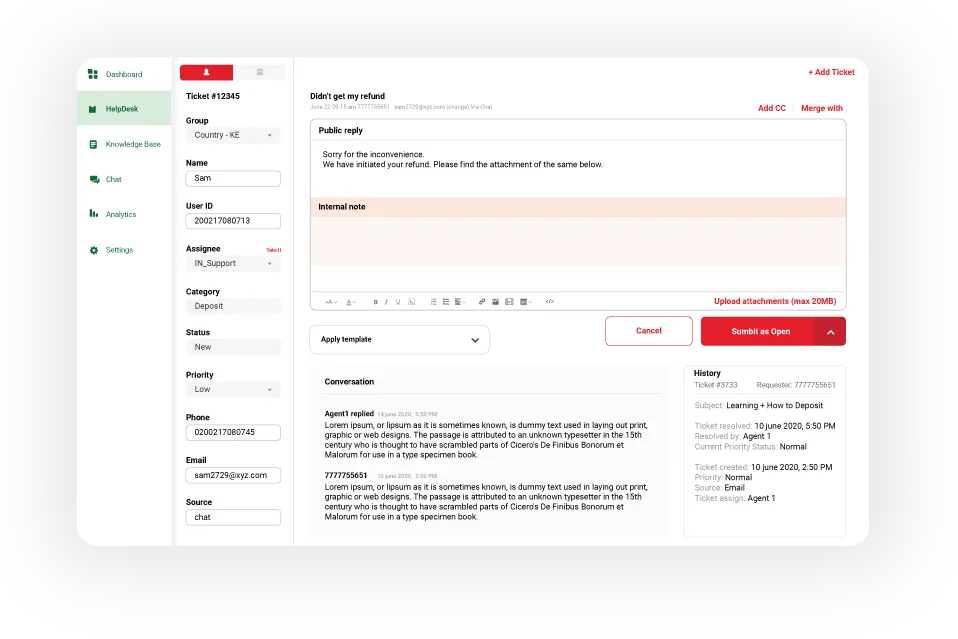This screenshot has height=639, width=958.
Task: Insert an image into the reply
Action: pos(495,301)
